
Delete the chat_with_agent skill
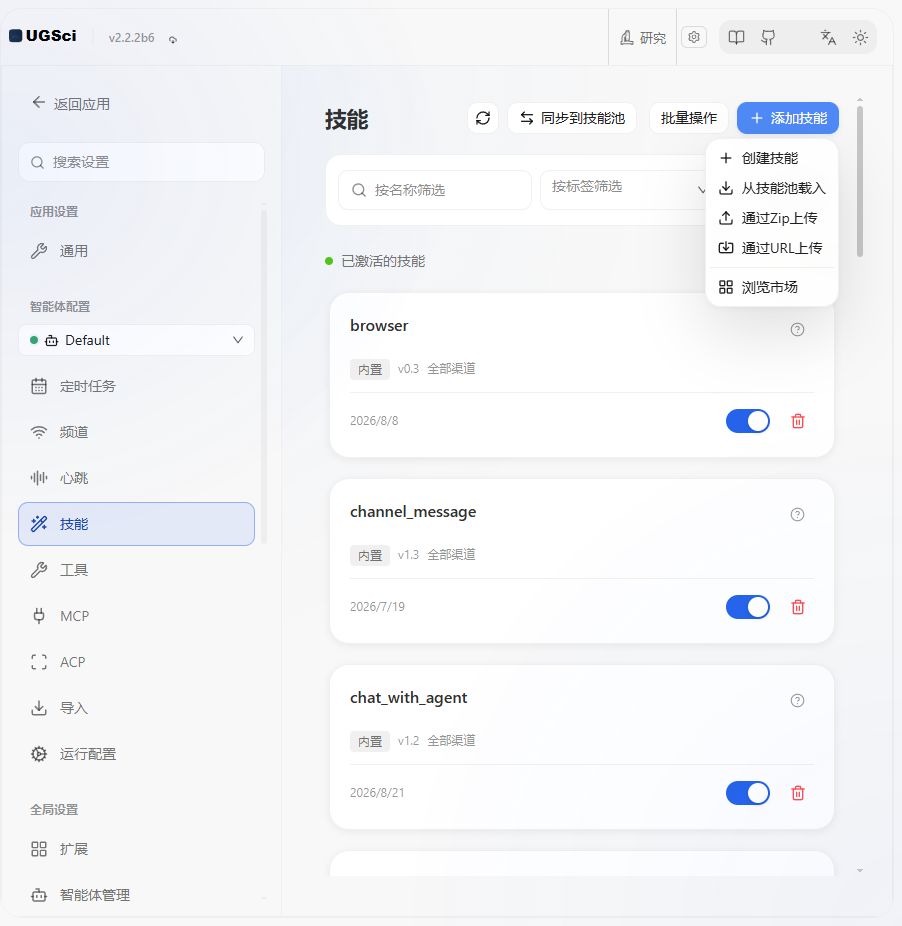[798, 793]
